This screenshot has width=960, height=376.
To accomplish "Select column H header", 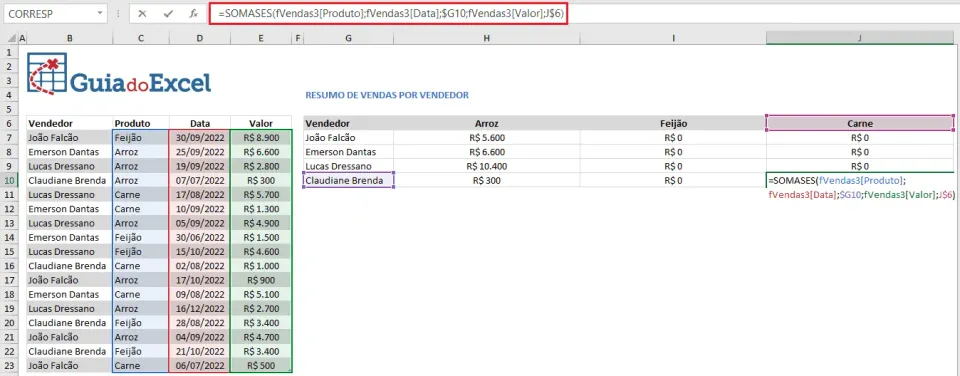I will [x=487, y=39].
